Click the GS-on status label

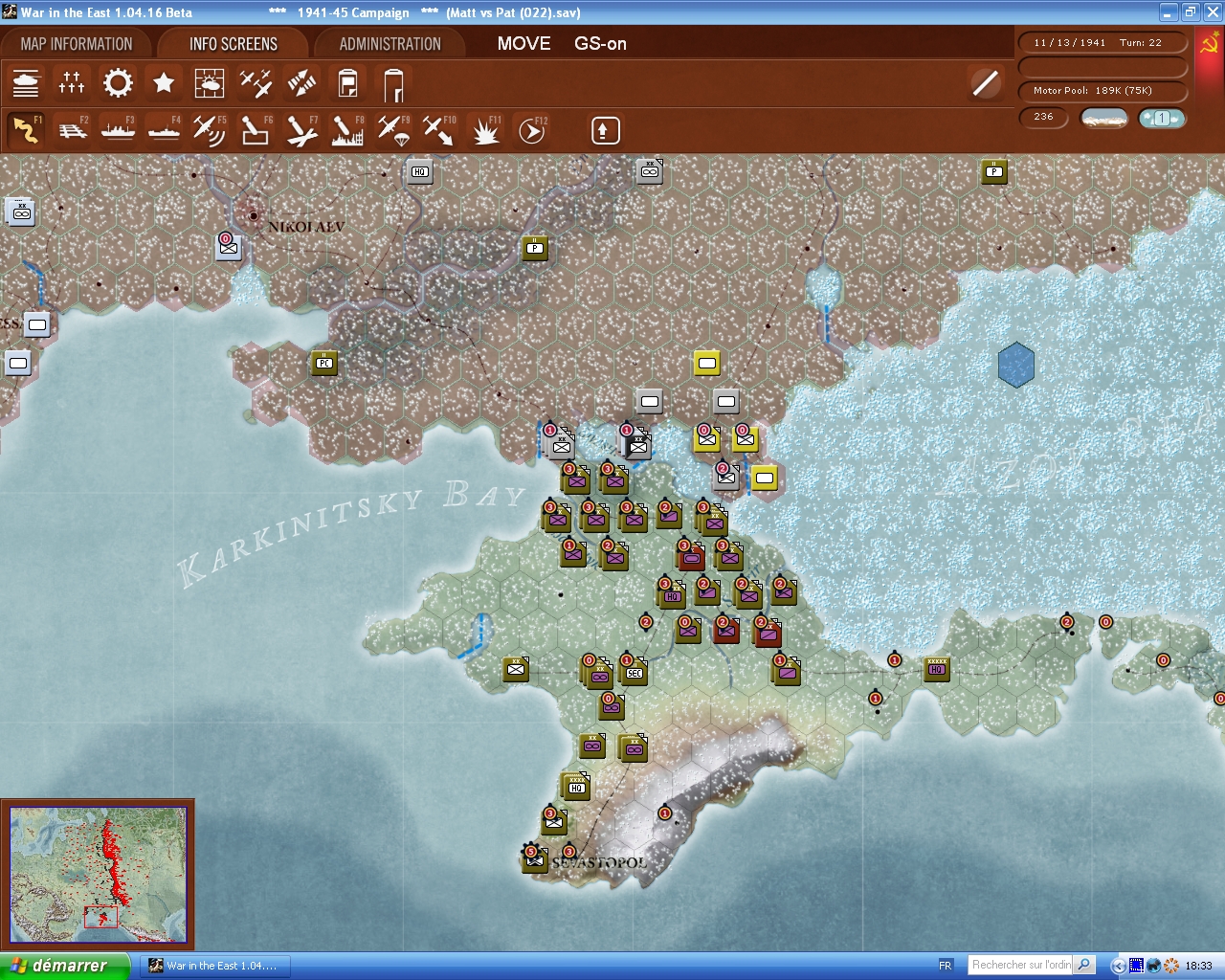600,43
